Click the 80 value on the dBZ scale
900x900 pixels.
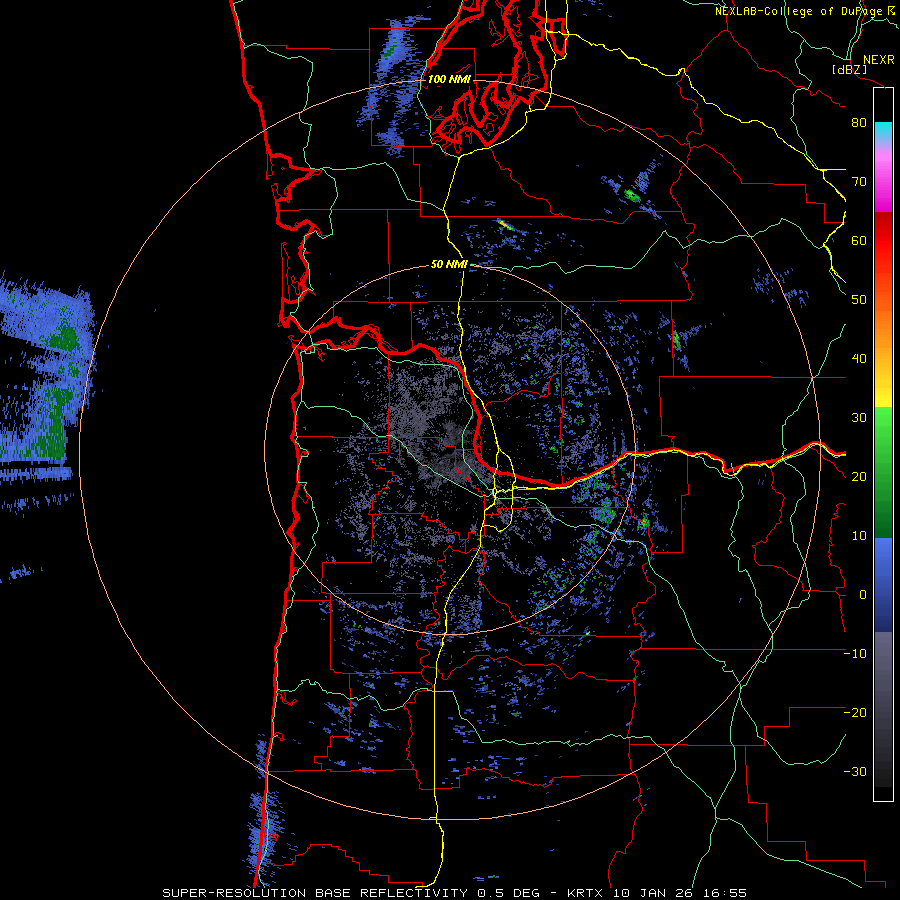(x=859, y=123)
